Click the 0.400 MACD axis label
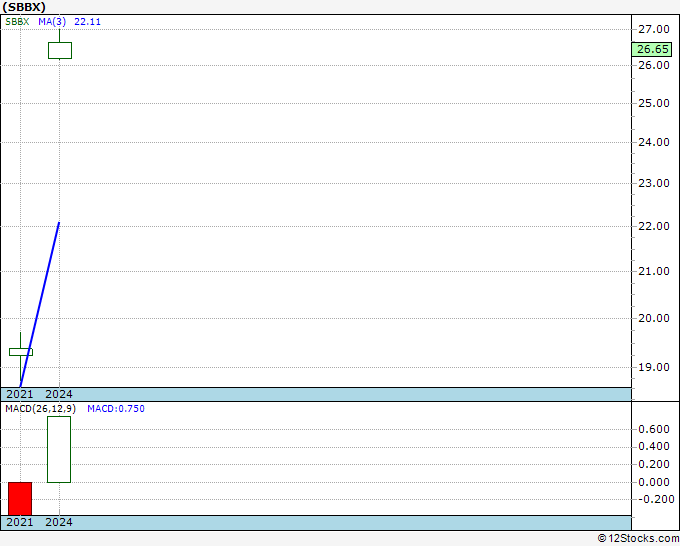 coord(654,446)
